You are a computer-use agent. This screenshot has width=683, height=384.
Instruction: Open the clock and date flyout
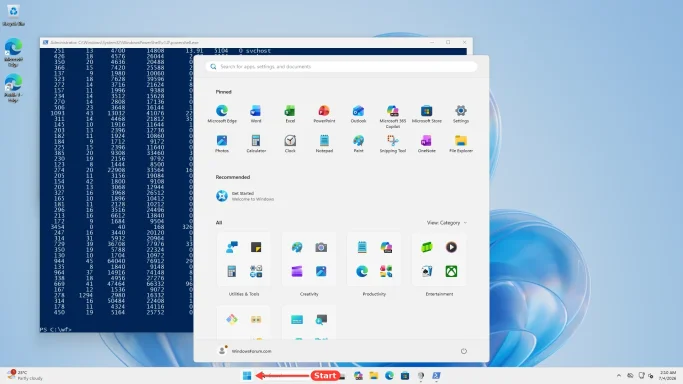[667, 375]
